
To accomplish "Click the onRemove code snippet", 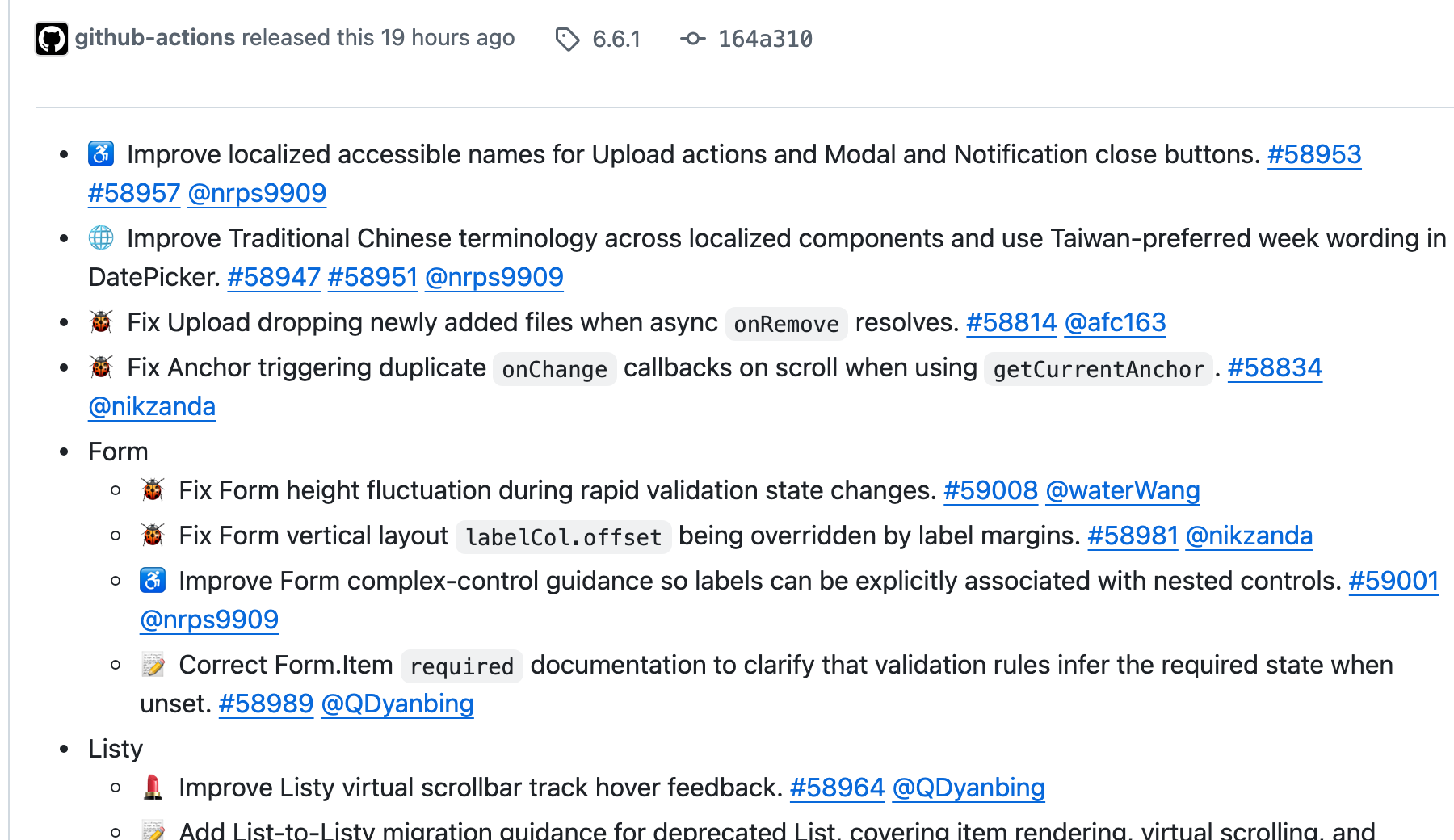I will [x=786, y=324].
